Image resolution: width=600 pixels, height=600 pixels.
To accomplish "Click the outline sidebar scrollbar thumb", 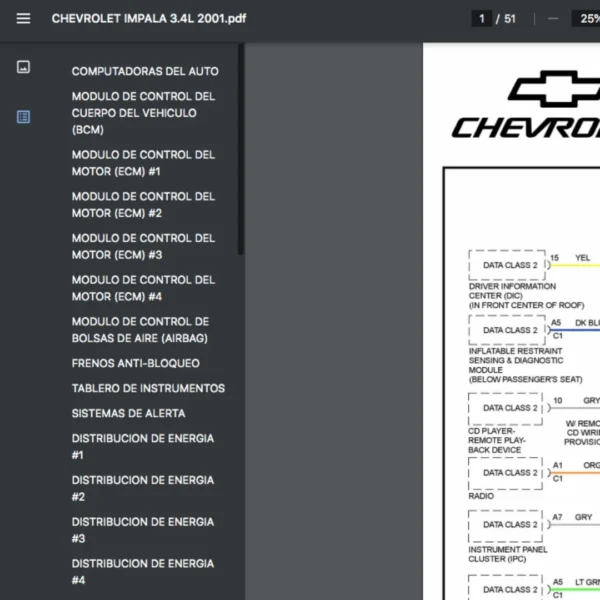I will pos(241,149).
